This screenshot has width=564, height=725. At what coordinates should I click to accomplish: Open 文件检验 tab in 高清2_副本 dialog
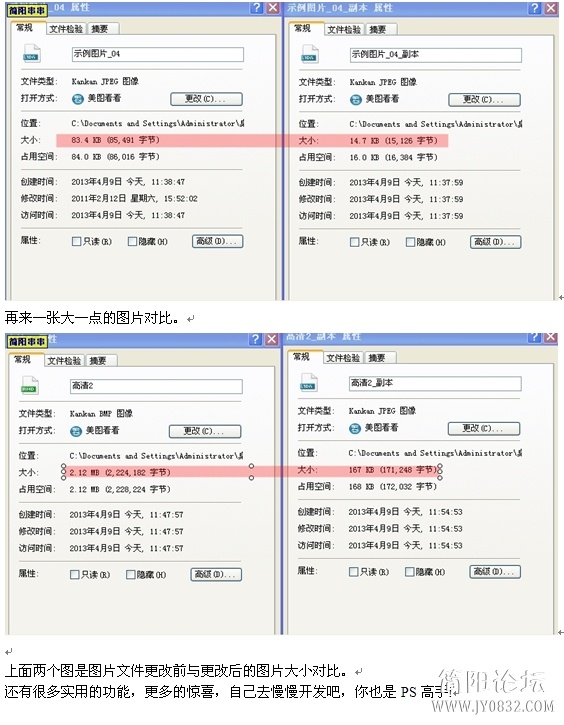[x=343, y=358]
